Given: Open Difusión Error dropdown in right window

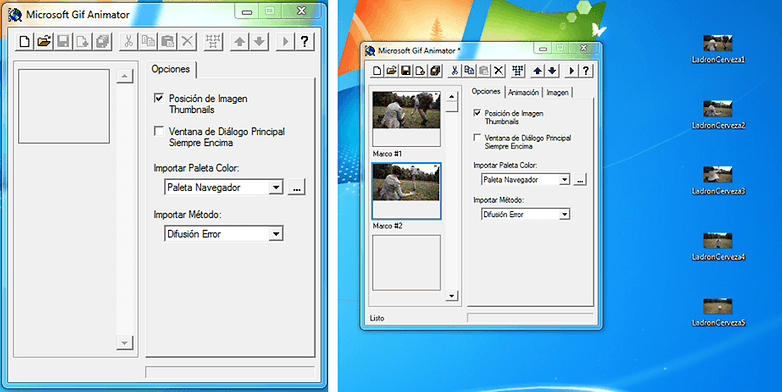Looking at the screenshot, I should (564, 214).
